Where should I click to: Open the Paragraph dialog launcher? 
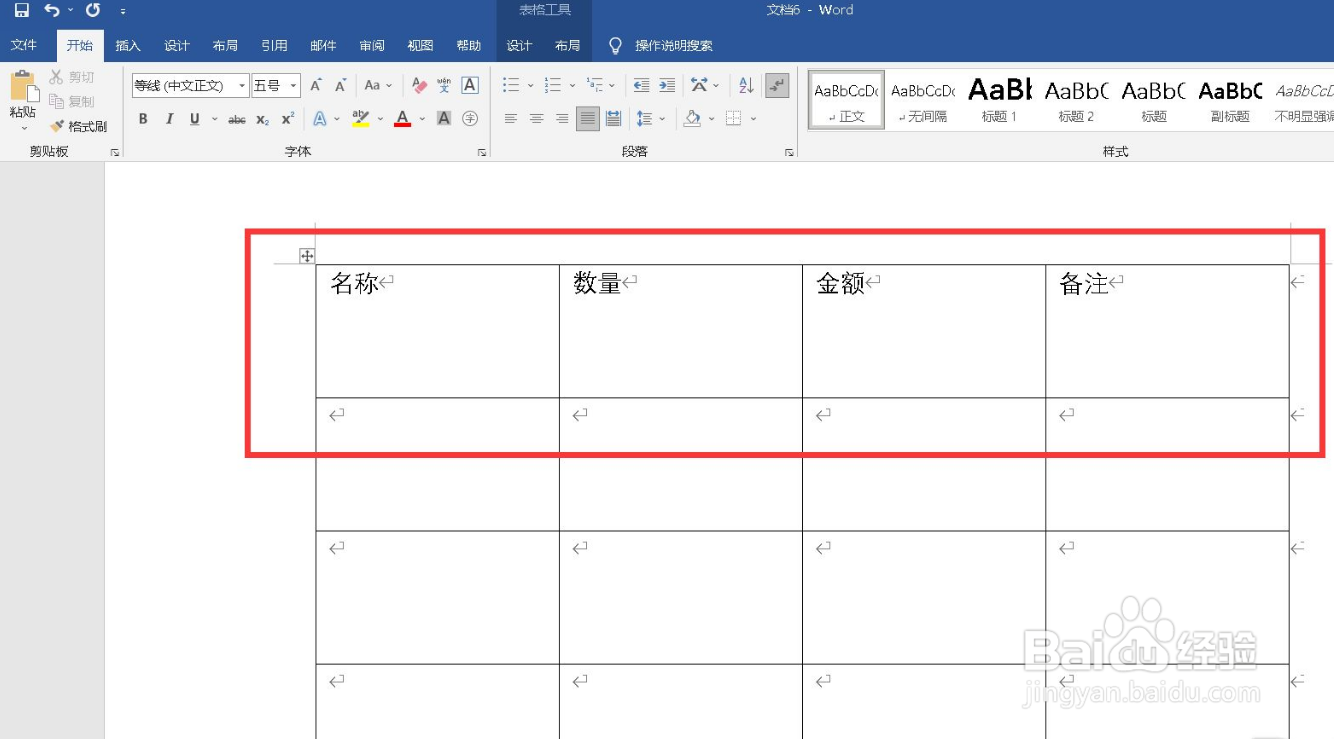tap(789, 153)
